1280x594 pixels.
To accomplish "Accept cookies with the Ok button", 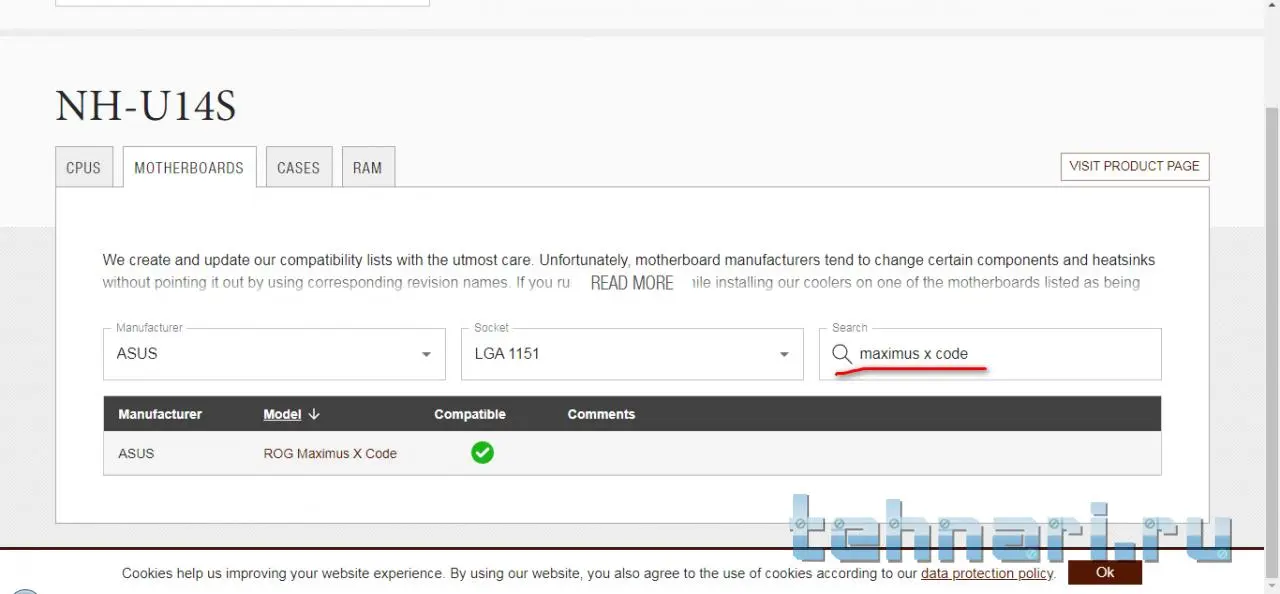I will 1105,573.
